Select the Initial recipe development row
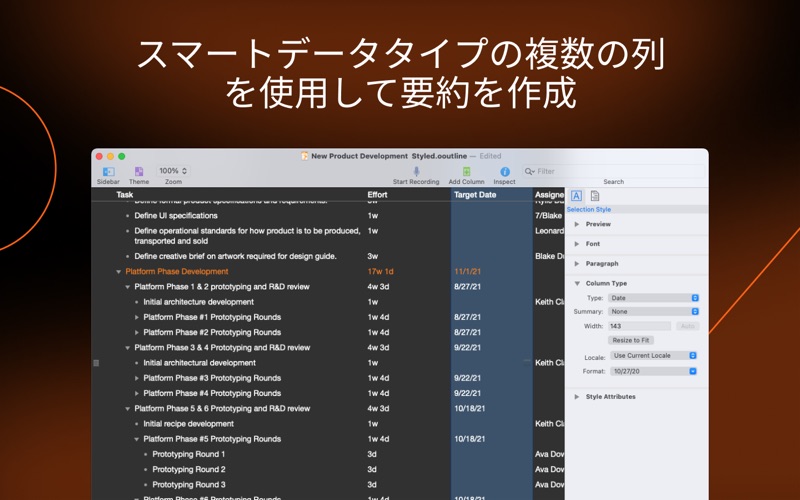Image resolution: width=800 pixels, height=500 pixels. point(188,423)
